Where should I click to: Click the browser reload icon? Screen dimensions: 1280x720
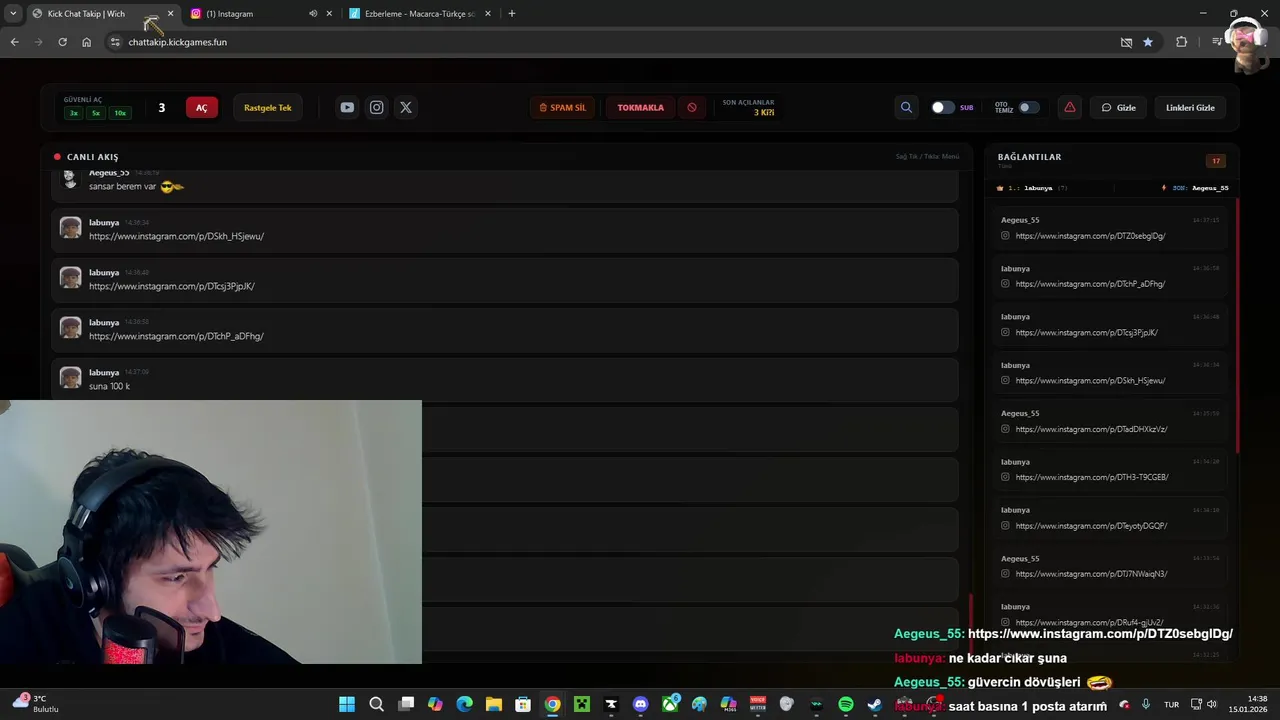(x=62, y=42)
